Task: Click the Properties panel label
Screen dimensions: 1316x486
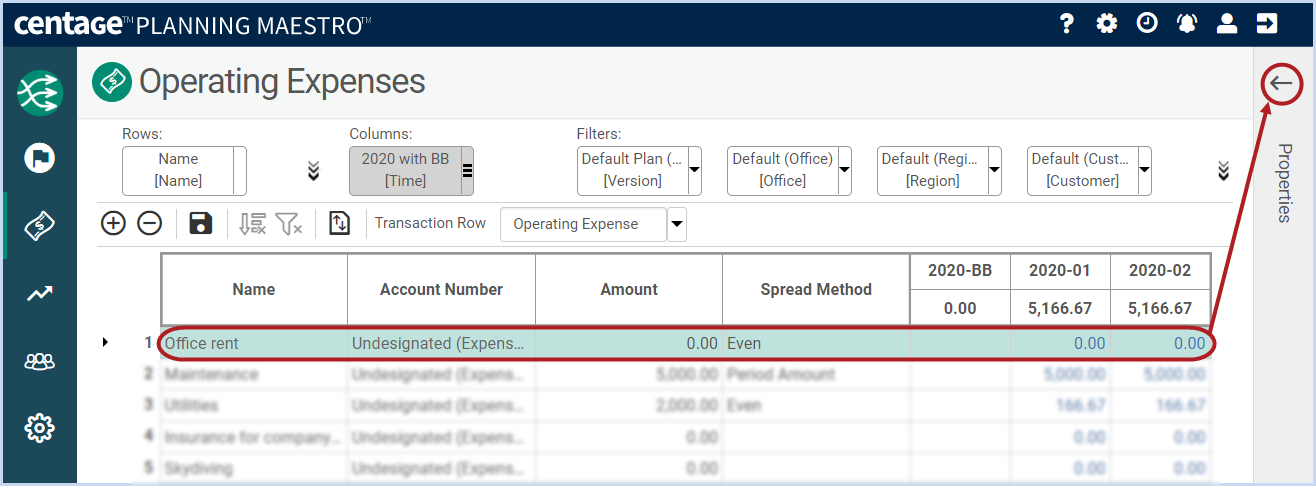Action: [1285, 183]
